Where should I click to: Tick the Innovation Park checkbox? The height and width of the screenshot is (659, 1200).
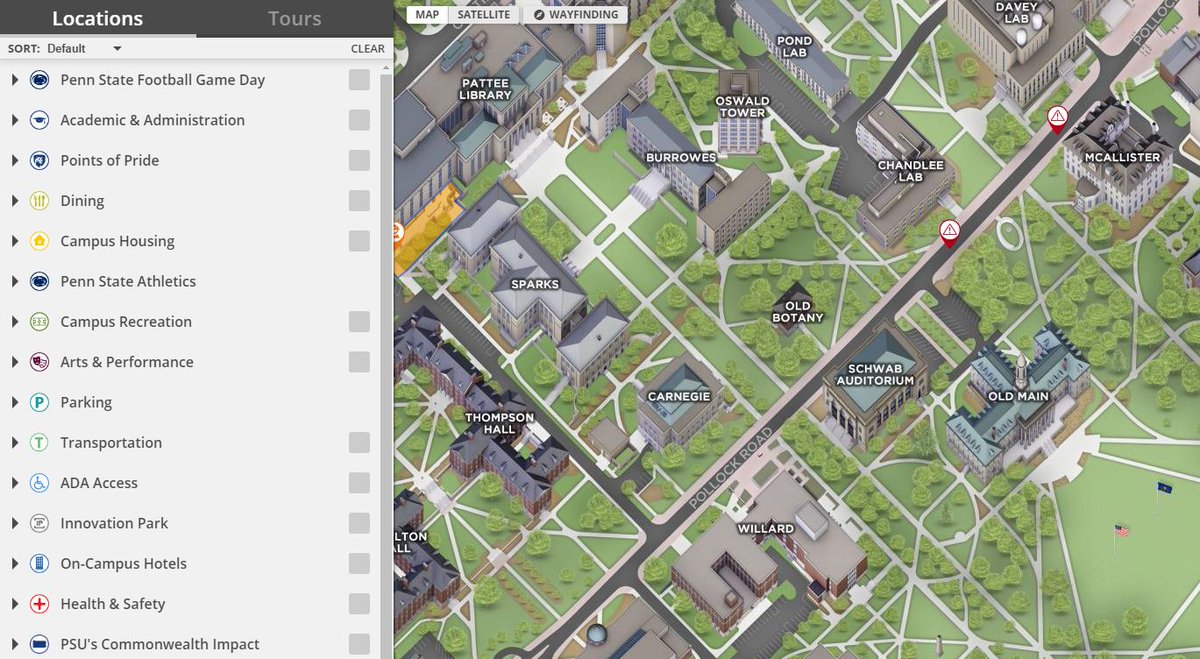click(x=359, y=523)
